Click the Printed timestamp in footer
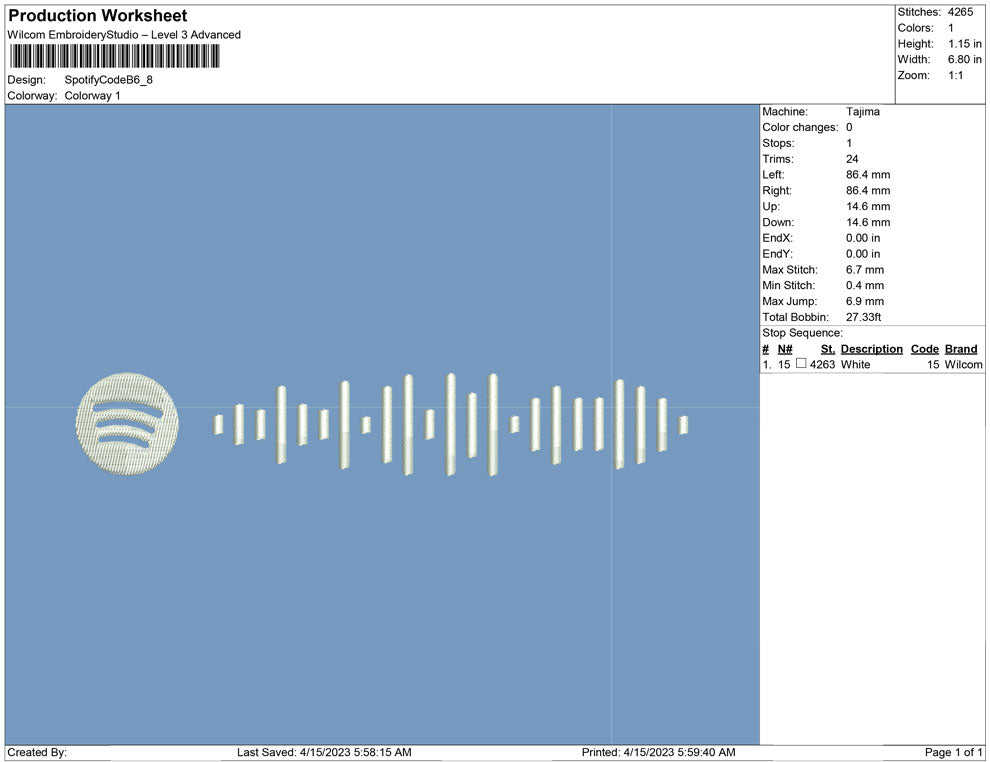 click(x=658, y=752)
